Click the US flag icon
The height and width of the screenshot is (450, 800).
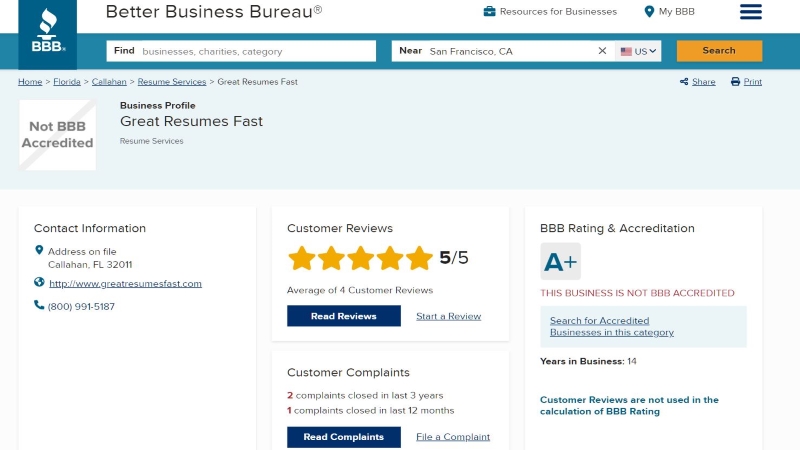pyautogui.click(x=626, y=52)
